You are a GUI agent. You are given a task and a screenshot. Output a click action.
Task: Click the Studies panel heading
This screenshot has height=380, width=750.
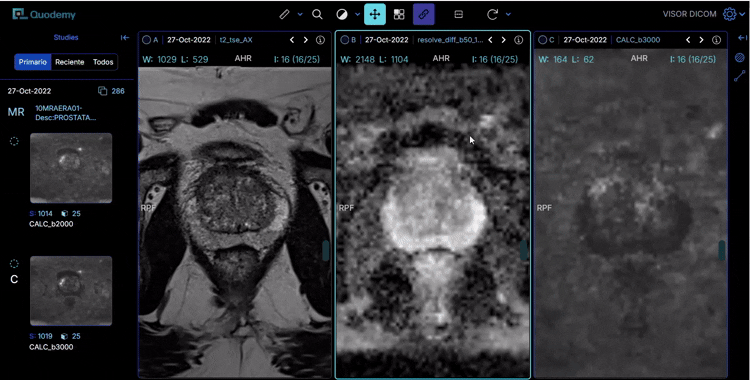point(66,37)
